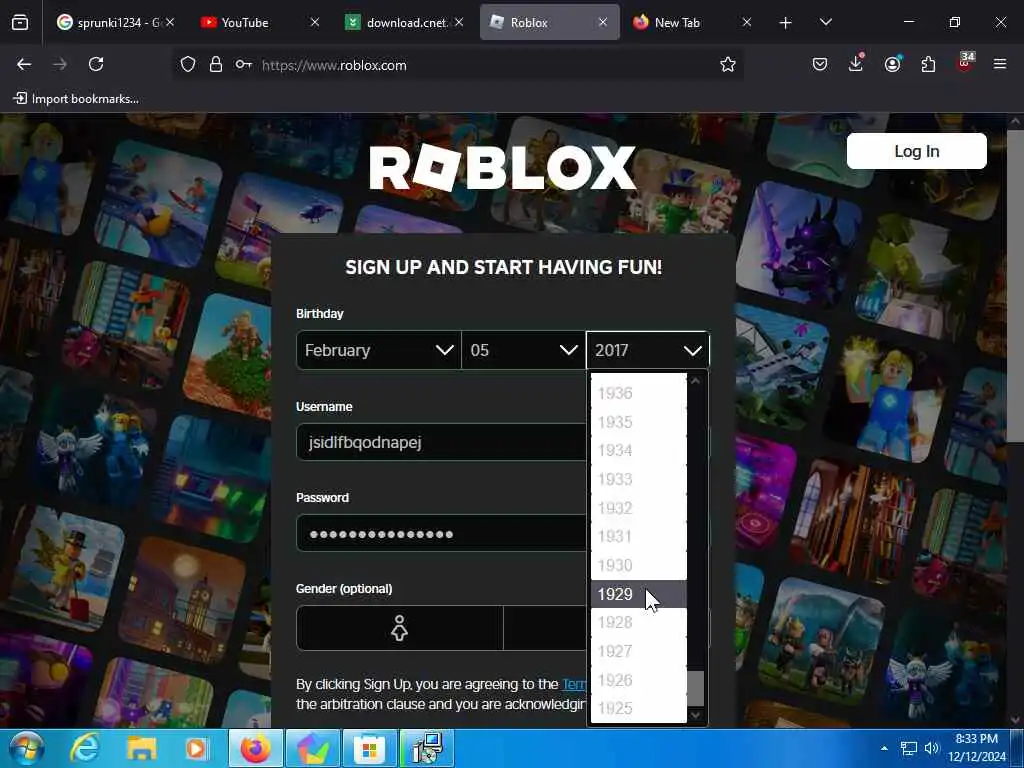Click the year list scrollbar thumb
This screenshot has width=1024, height=768.
pyautogui.click(x=696, y=688)
